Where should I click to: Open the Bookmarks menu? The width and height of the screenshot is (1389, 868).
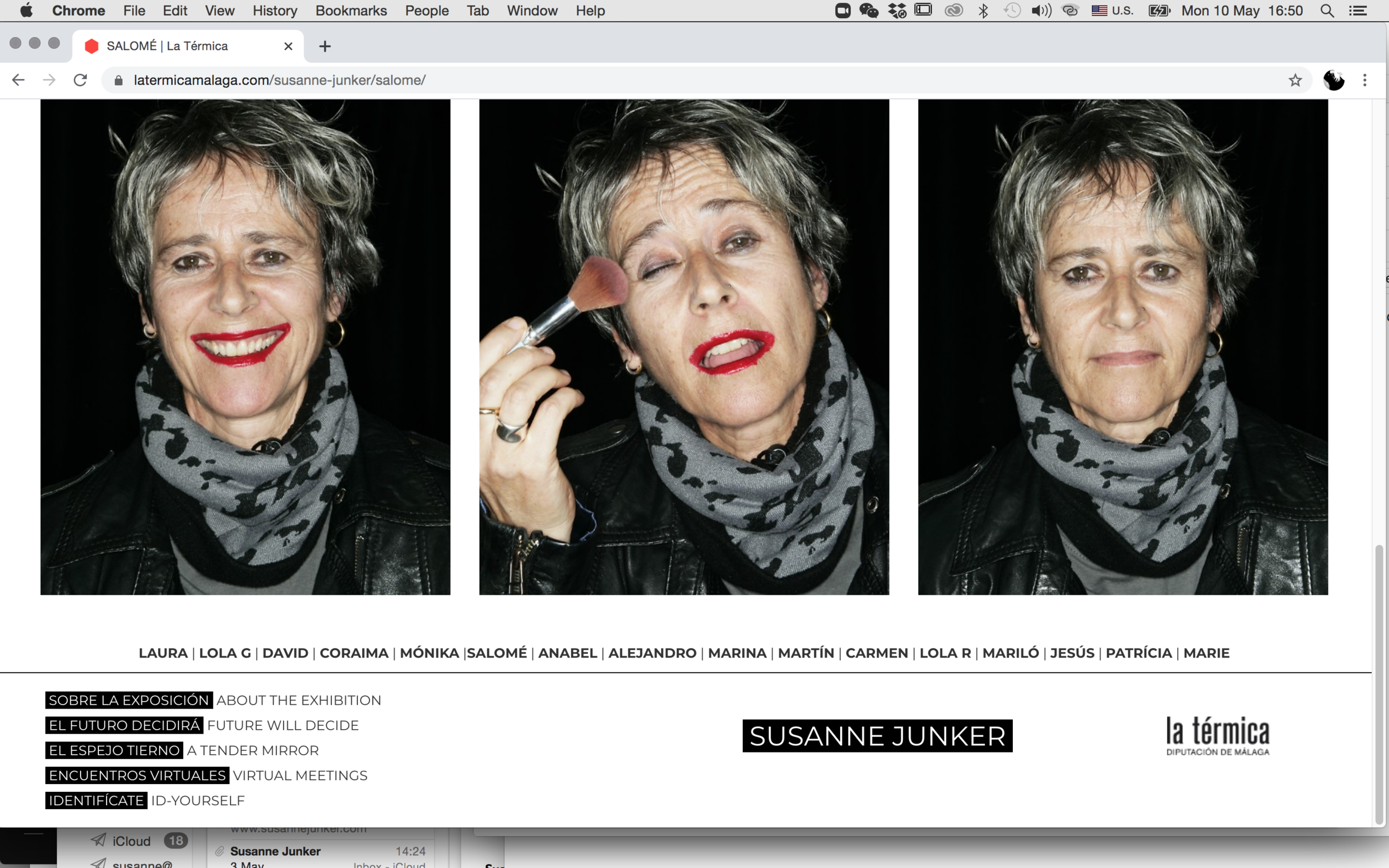pyautogui.click(x=351, y=11)
